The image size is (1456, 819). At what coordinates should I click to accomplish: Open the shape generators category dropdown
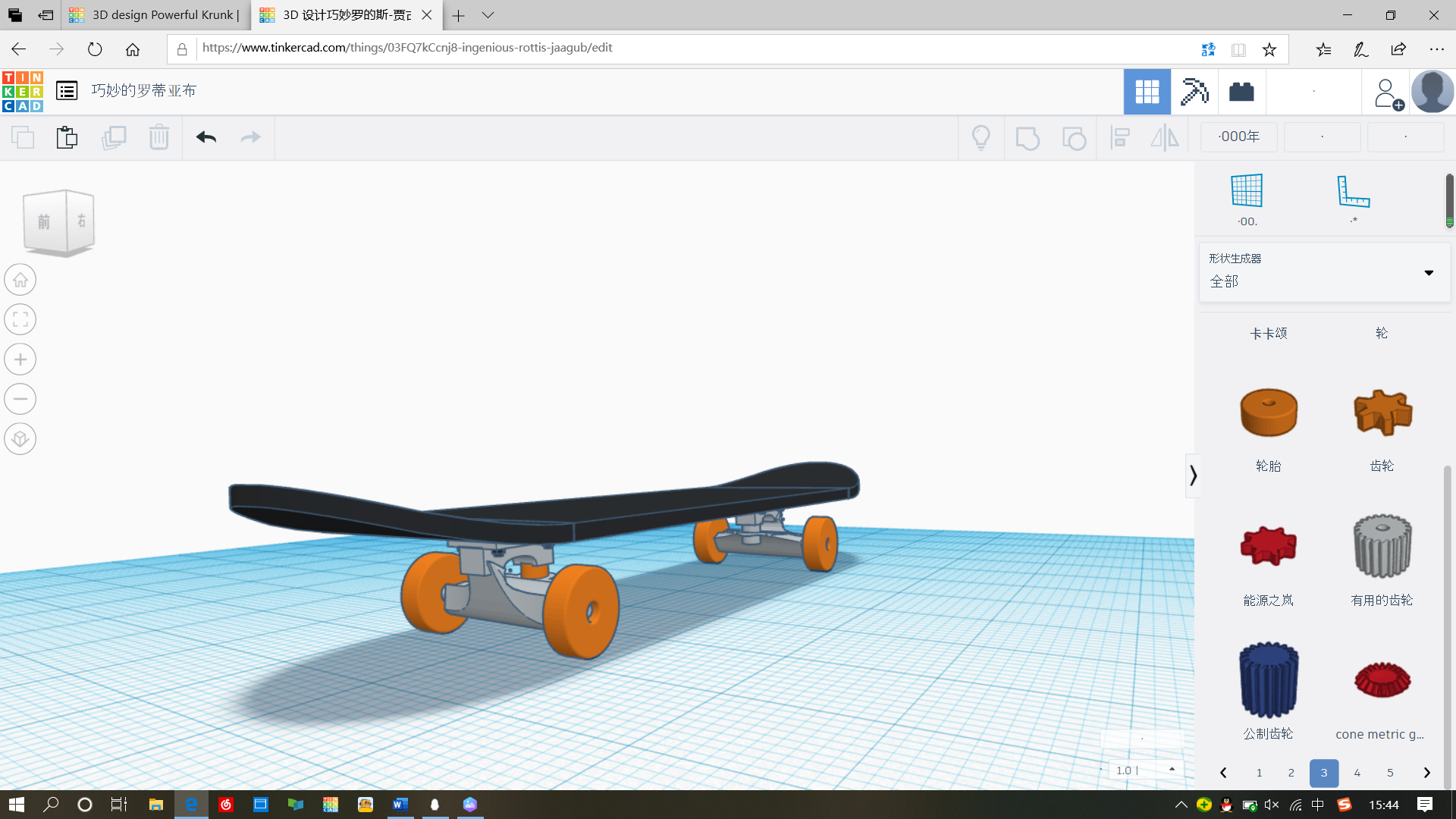click(x=1324, y=272)
